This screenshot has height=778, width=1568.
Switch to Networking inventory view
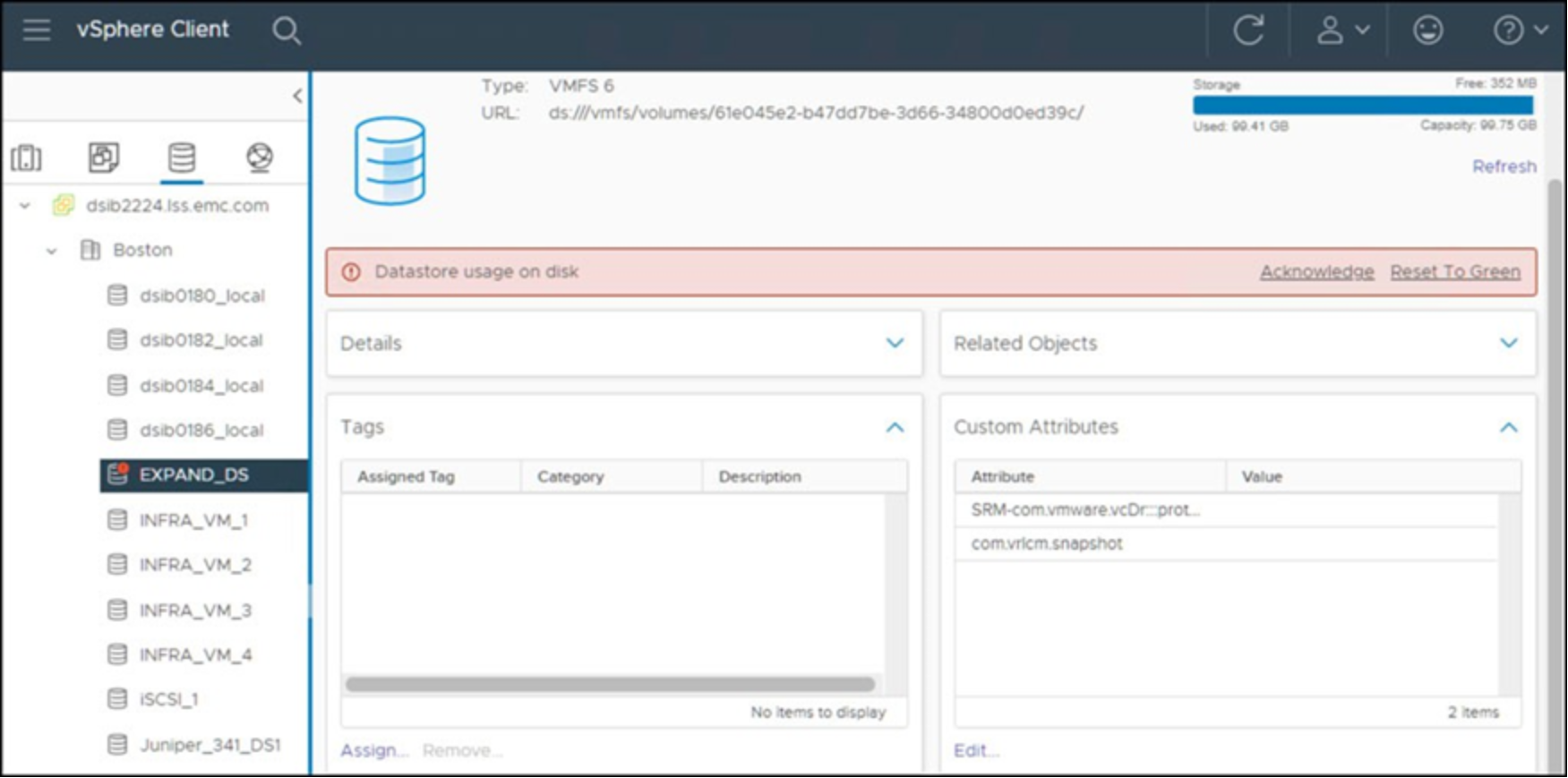tap(260, 158)
